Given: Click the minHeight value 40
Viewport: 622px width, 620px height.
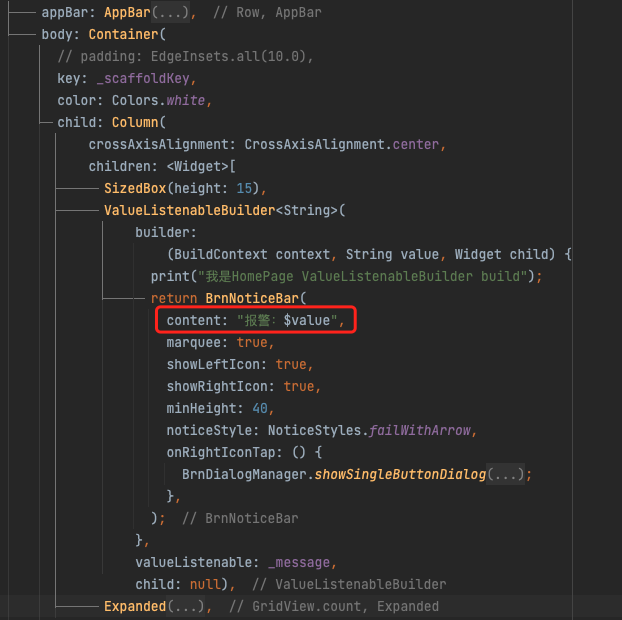Looking at the screenshot, I should pyautogui.click(x=260, y=408).
